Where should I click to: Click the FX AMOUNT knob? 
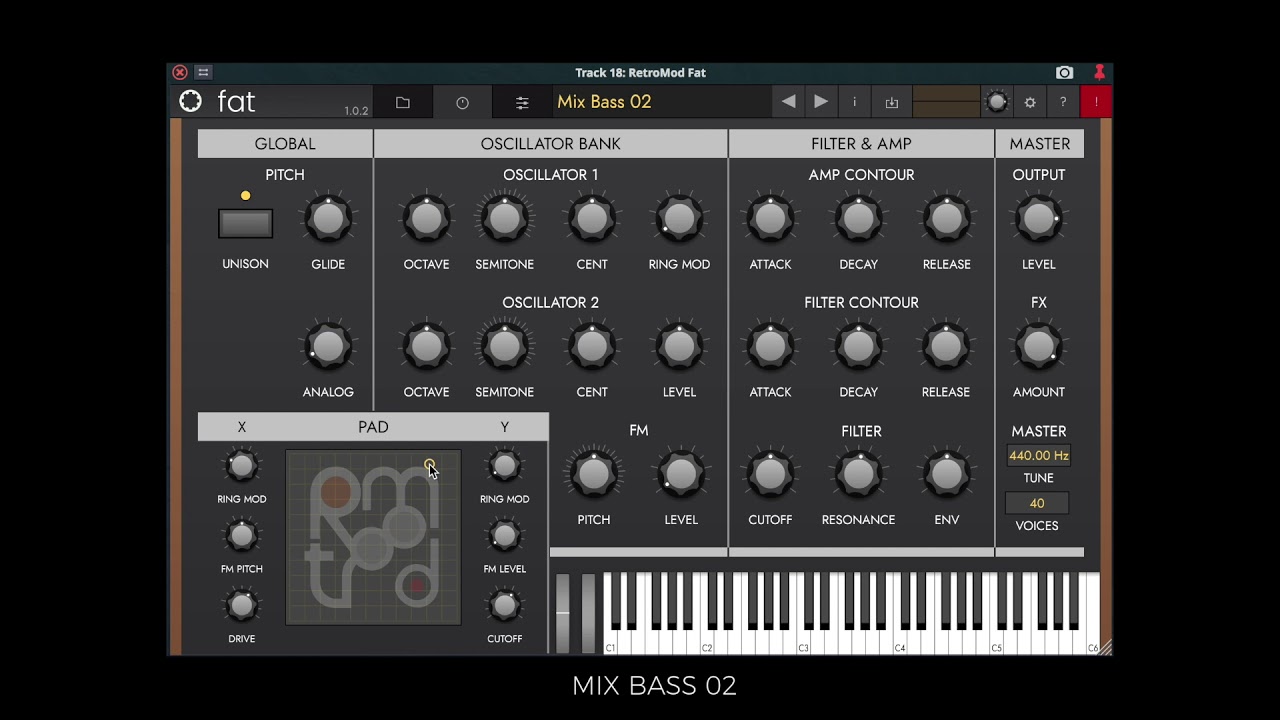coord(1039,346)
